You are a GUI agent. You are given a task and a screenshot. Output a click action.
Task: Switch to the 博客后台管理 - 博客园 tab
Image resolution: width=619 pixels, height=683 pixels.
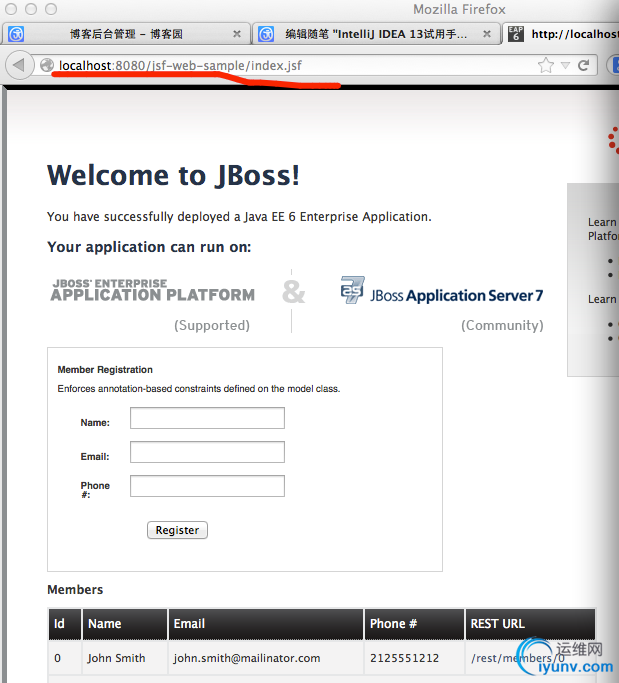pos(126,34)
